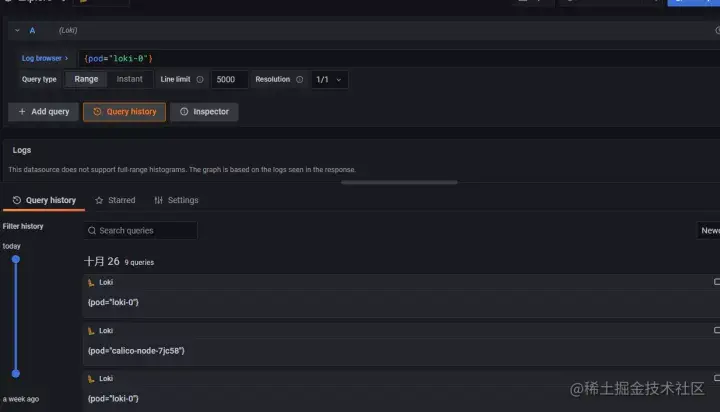
Task: Click the Starred tab star icon
Action: point(99,200)
